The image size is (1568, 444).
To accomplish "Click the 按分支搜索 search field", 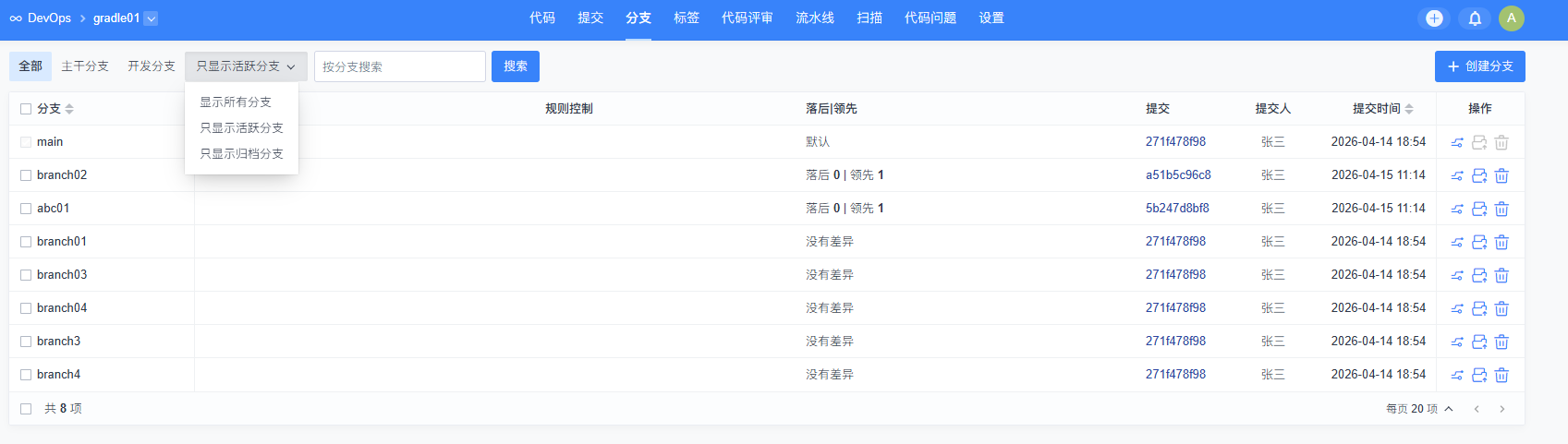I will pos(399,66).
